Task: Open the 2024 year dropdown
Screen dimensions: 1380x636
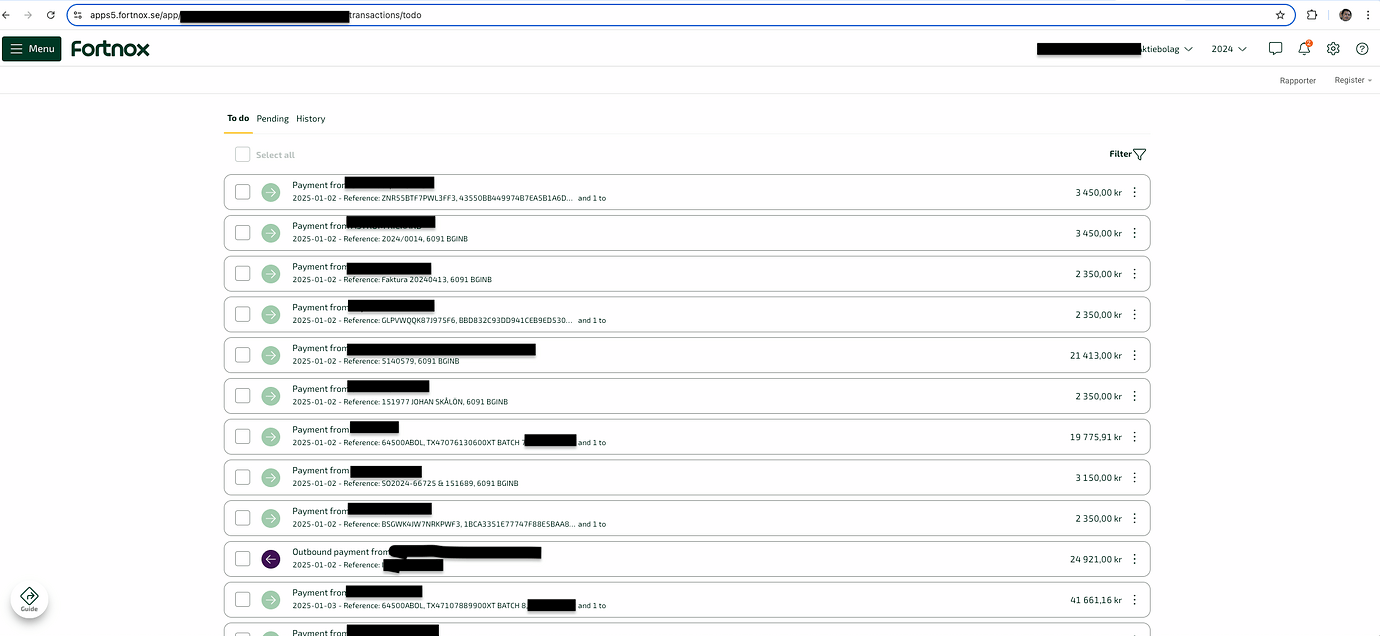Action: (x=1228, y=48)
